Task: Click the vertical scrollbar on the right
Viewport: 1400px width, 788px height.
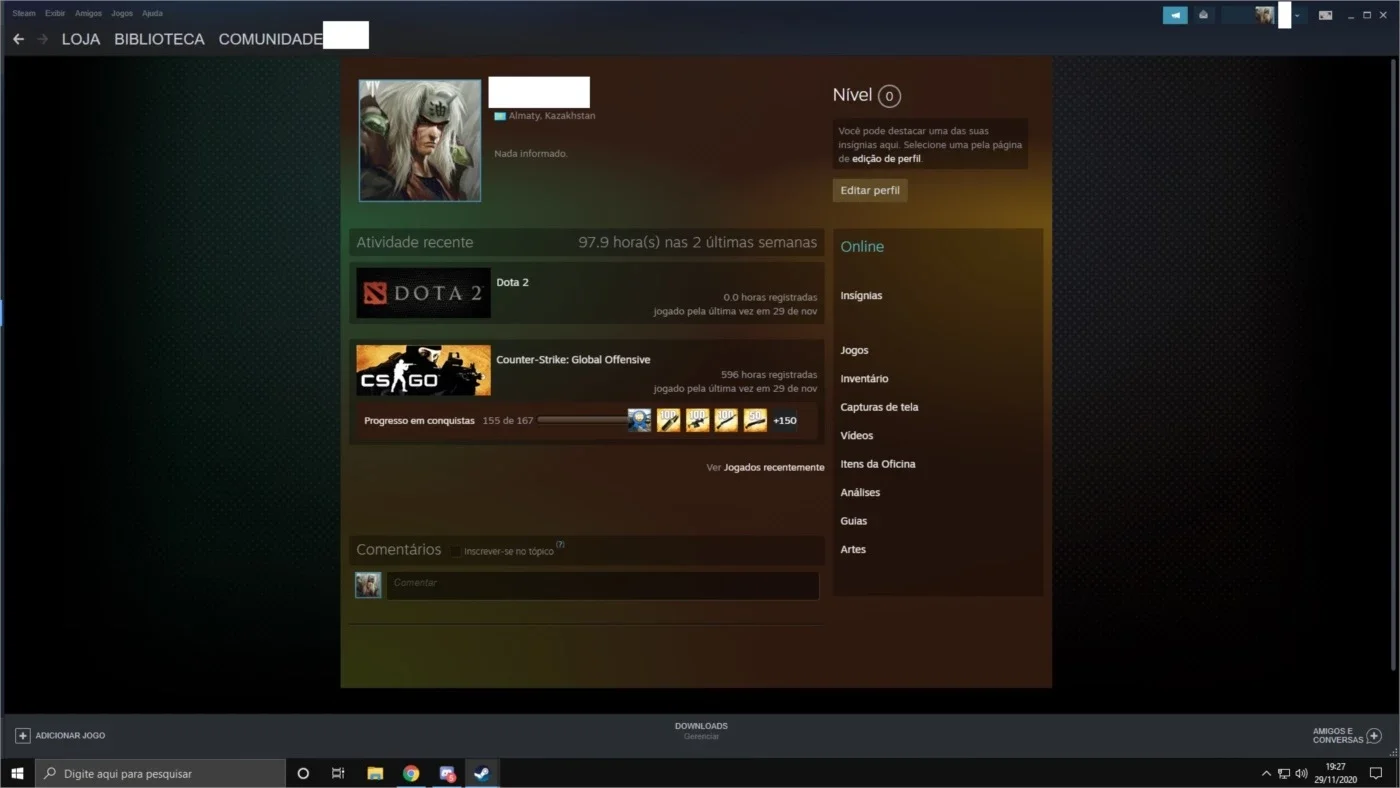Action: tap(1394, 362)
